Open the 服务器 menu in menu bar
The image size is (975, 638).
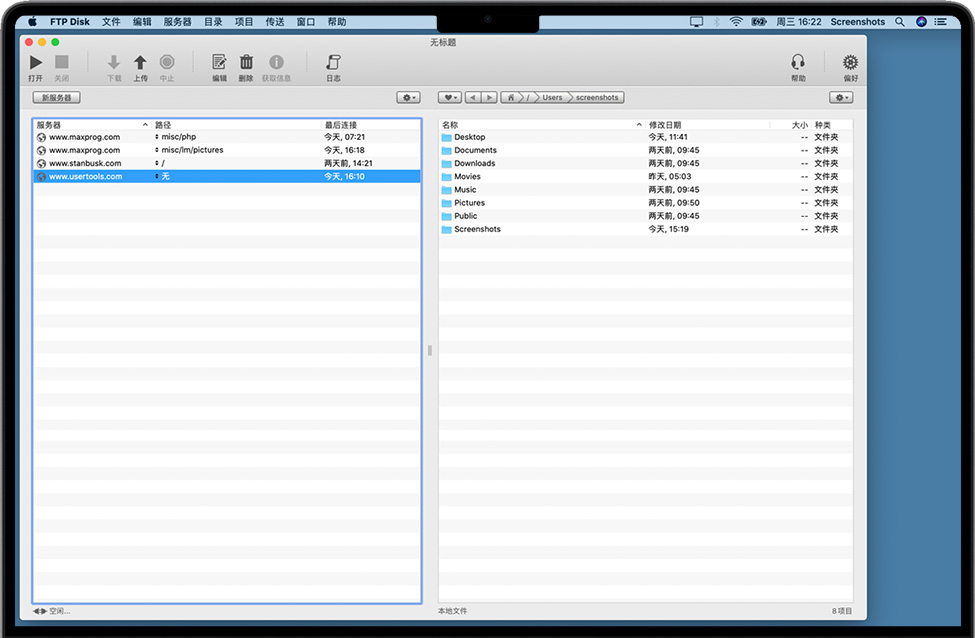tap(177, 21)
